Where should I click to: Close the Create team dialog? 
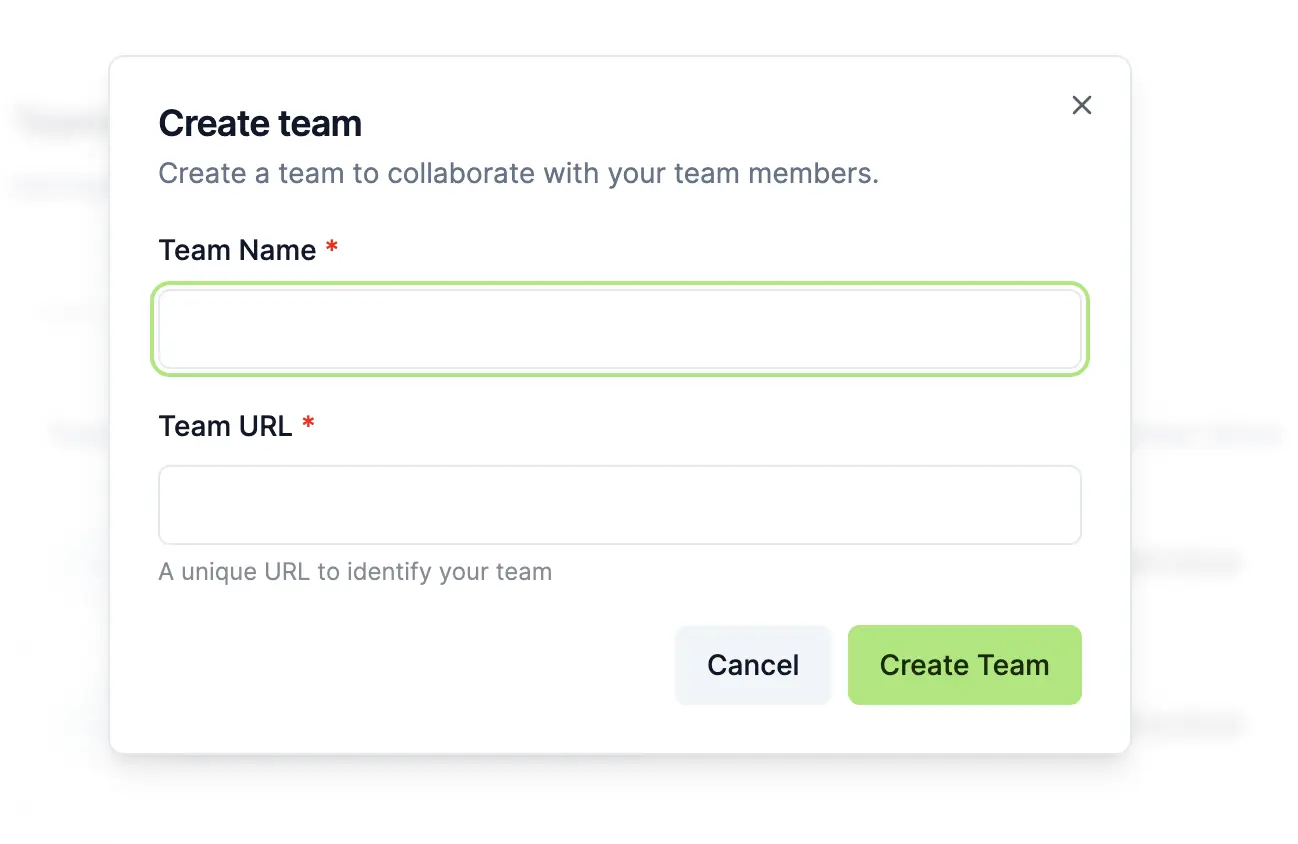point(1081,105)
